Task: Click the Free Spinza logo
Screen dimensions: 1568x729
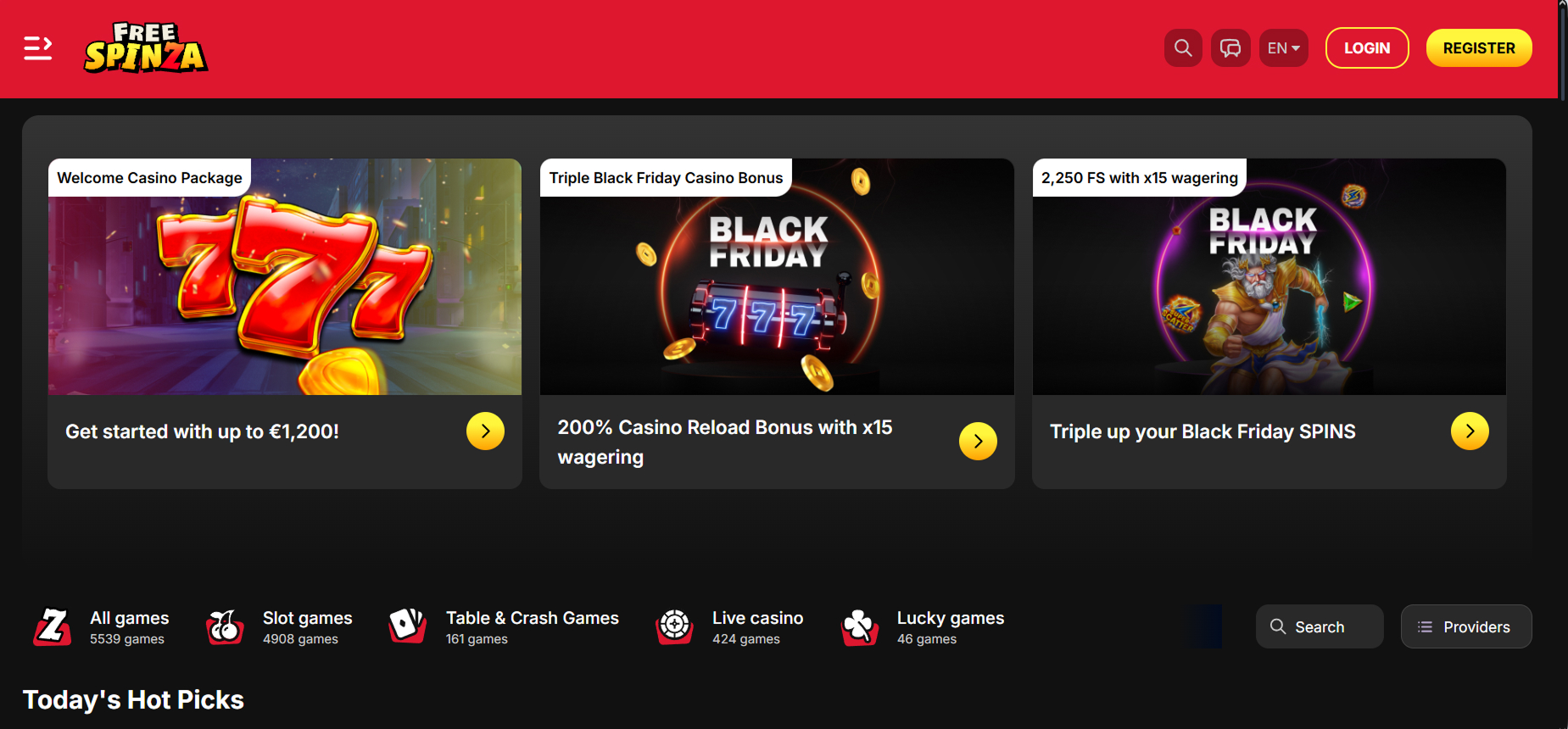Action: pyautogui.click(x=146, y=48)
